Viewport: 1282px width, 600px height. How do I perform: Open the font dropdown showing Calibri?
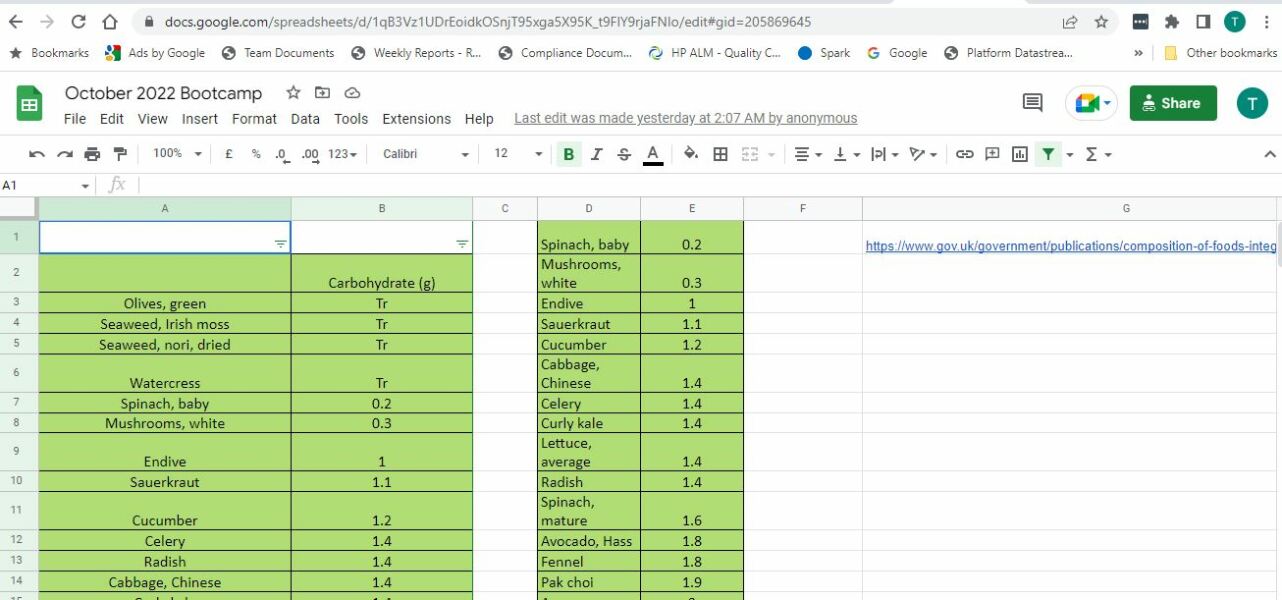point(424,154)
